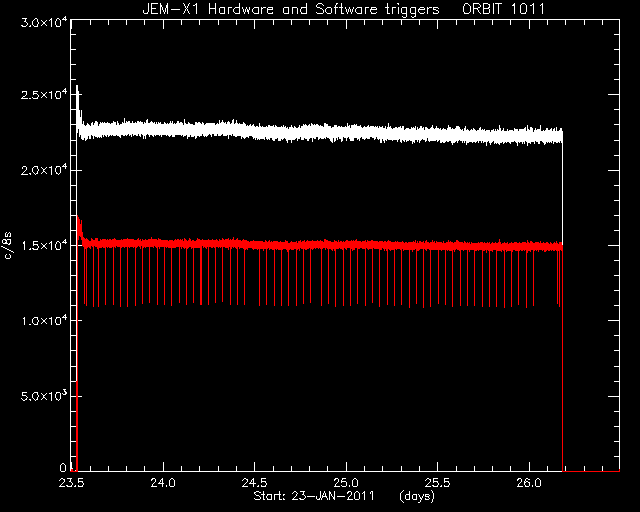Click the ORBIT 1011 text in the title
Viewport: 640px width, 512px height.
coord(503,9)
